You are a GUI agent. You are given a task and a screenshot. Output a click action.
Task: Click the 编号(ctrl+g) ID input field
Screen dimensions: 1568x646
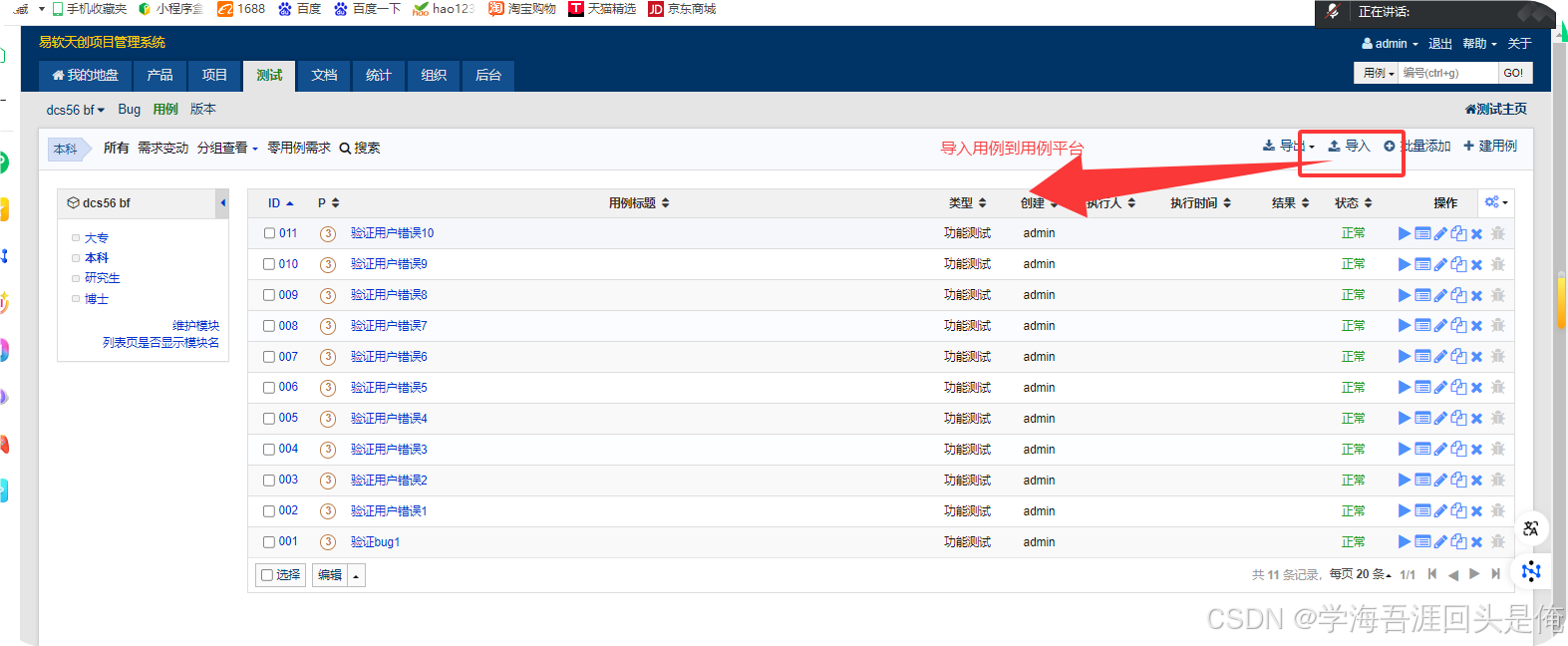pyautogui.click(x=1448, y=73)
